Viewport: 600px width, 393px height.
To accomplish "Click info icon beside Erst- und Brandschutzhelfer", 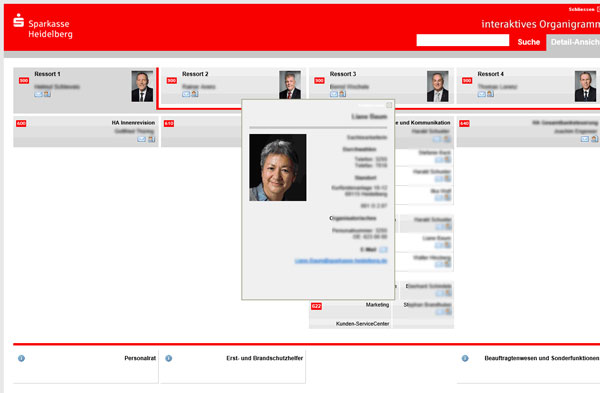I will 169,359.
